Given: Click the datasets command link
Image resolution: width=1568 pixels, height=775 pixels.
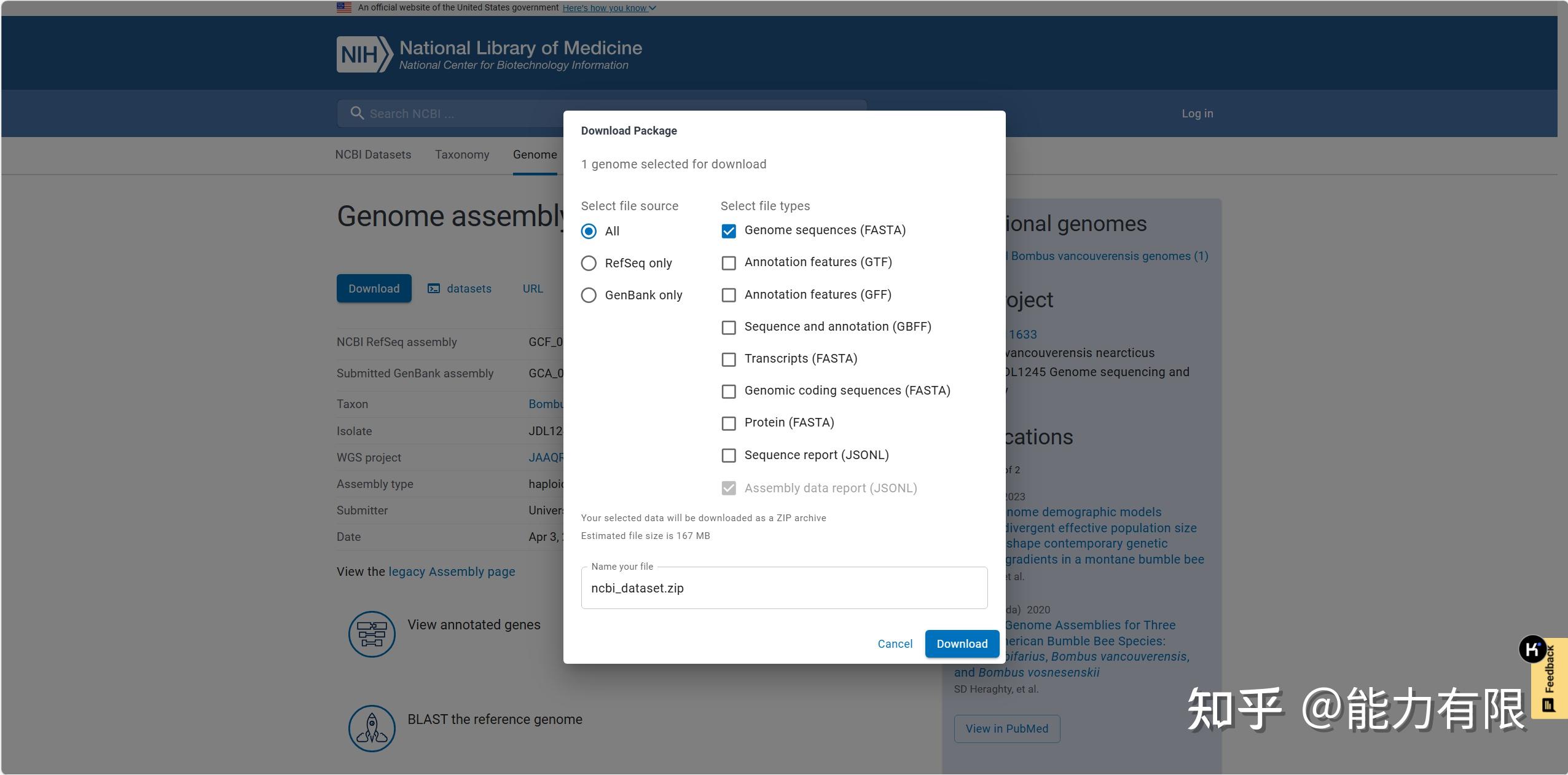Looking at the screenshot, I should coord(459,288).
